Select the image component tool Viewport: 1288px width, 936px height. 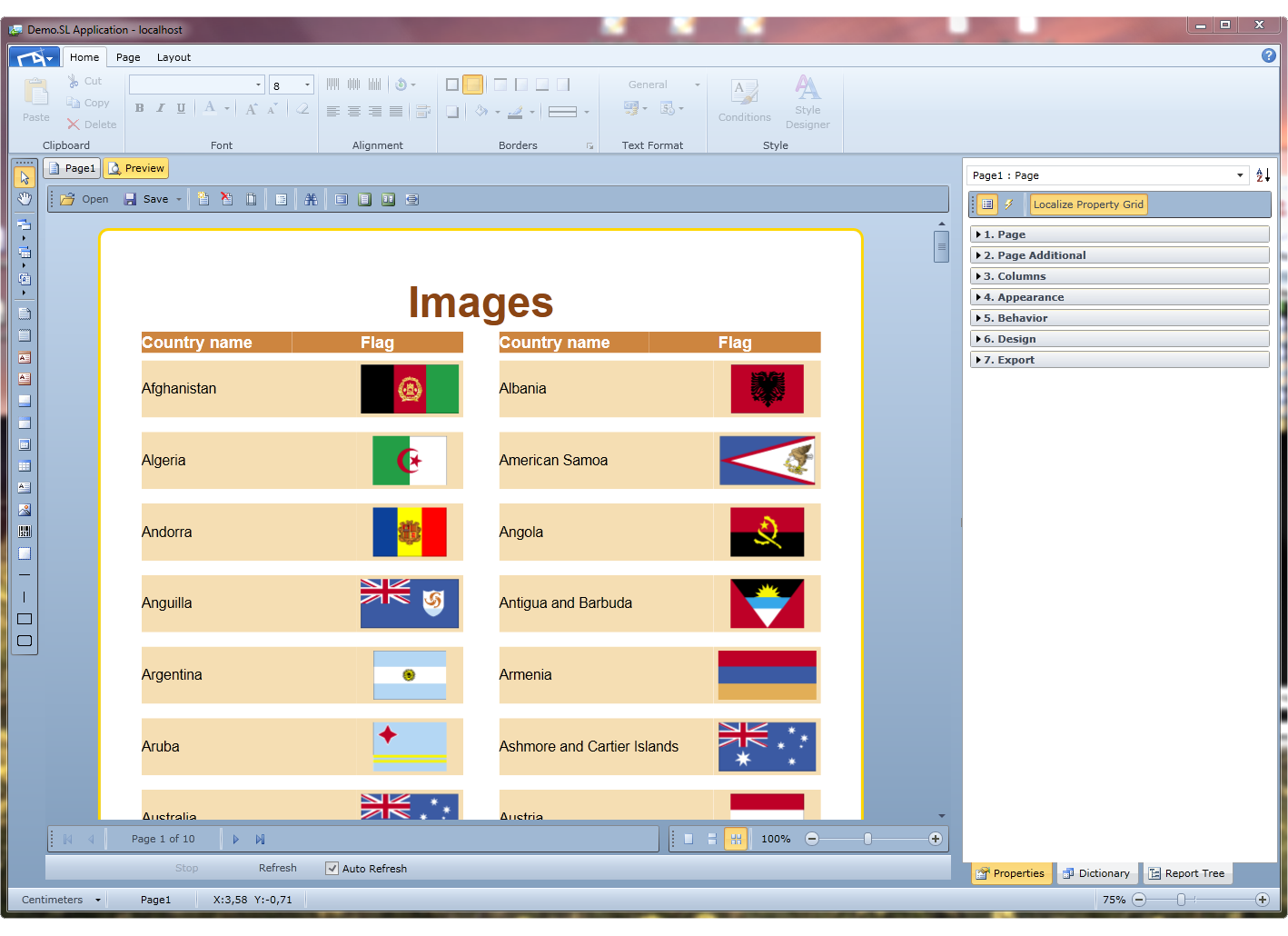25,510
